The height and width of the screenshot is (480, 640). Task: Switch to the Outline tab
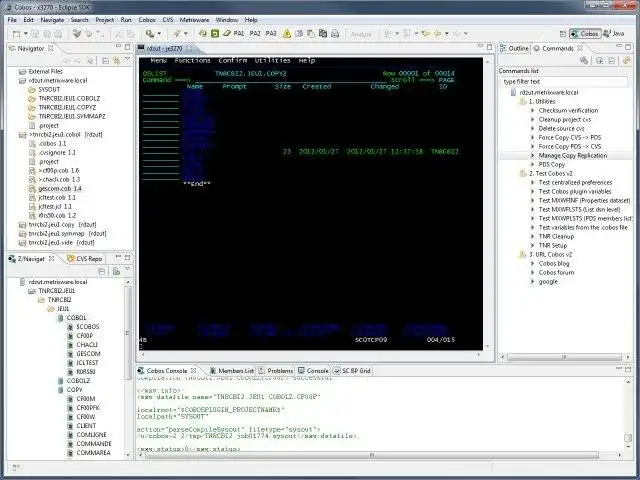pyautogui.click(x=515, y=48)
